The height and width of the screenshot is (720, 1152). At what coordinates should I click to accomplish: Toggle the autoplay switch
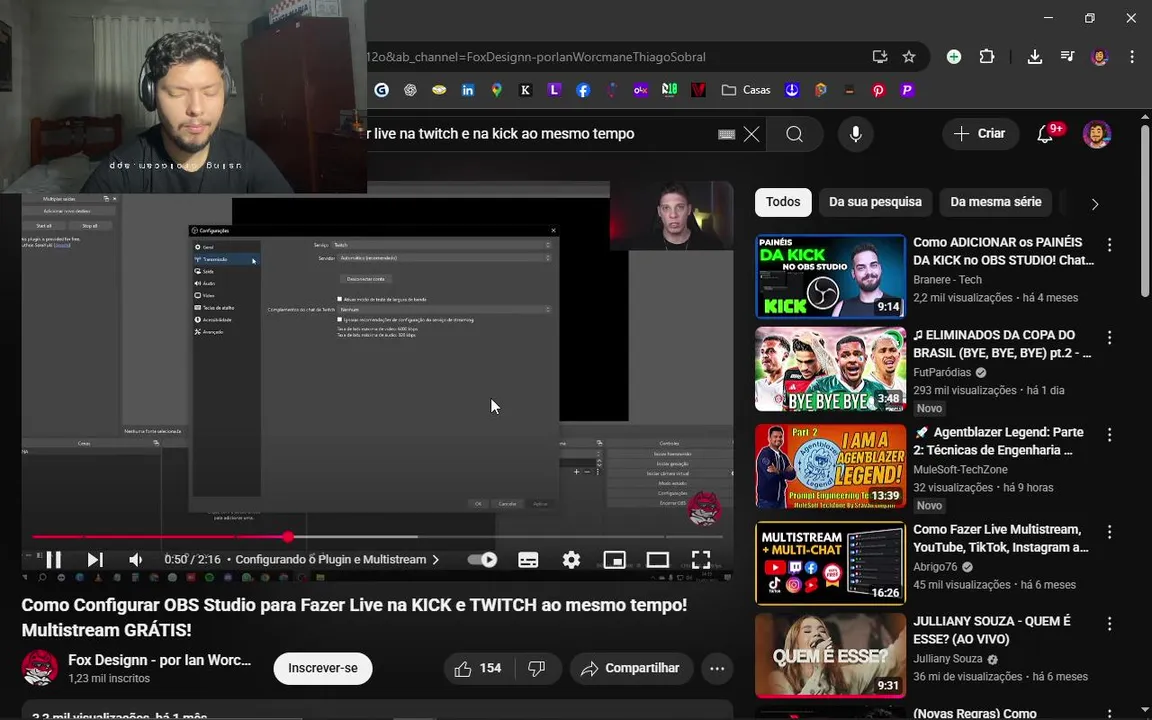tap(483, 560)
